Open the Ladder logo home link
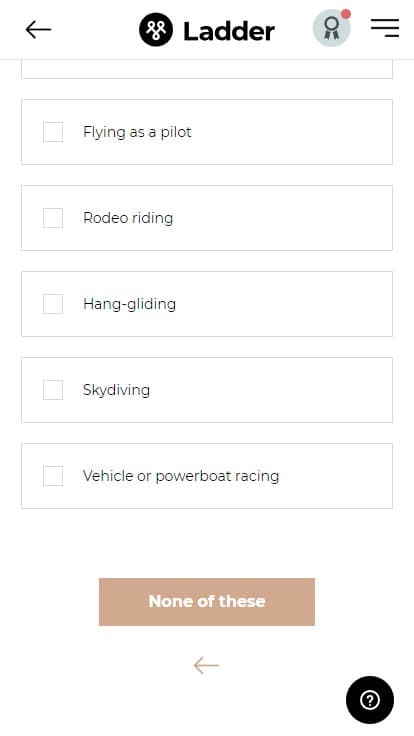The image size is (414, 736). (207, 30)
